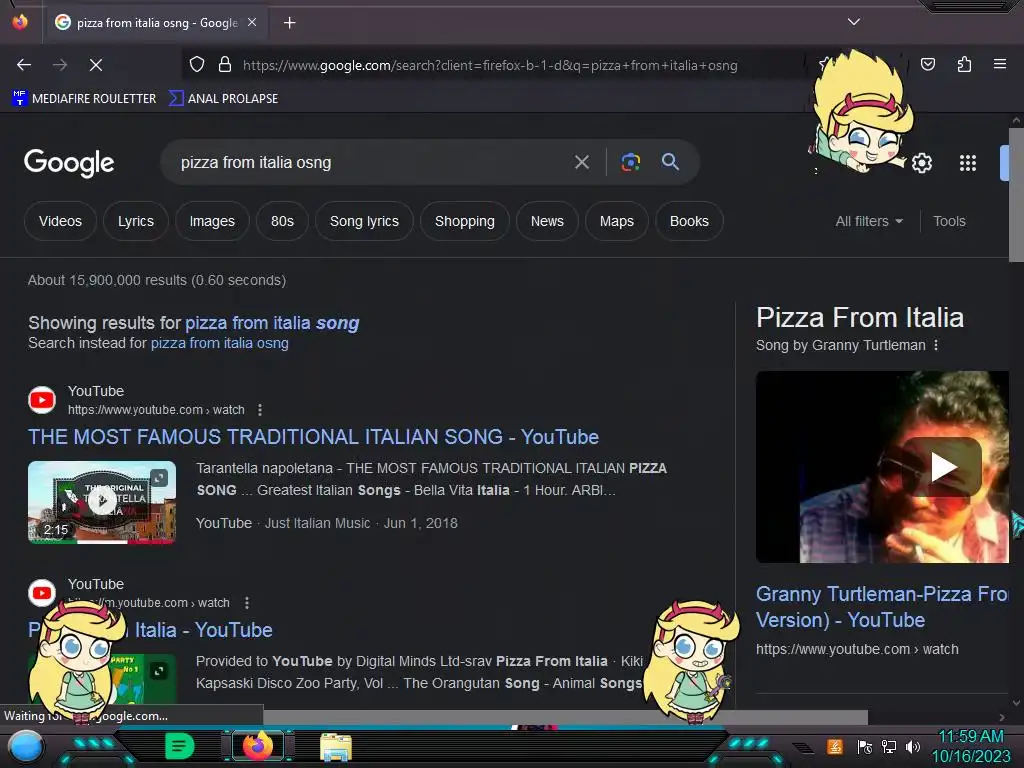
Task: Open the Firefox extensions puzzle icon
Action: (x=964, y=64)
